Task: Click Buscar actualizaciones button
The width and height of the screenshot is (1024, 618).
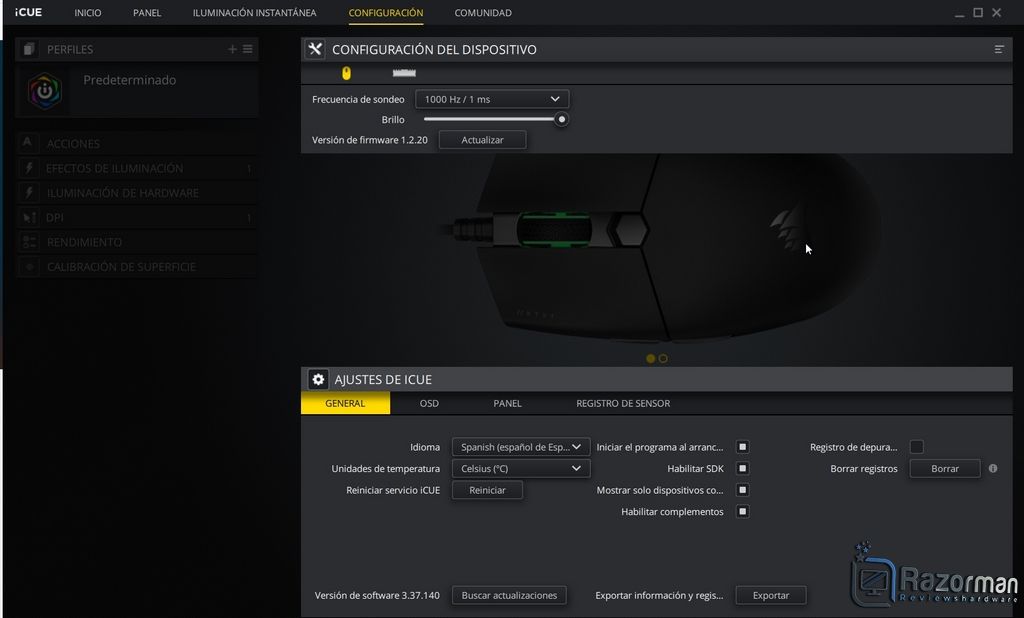Action: tap(509, 595)
